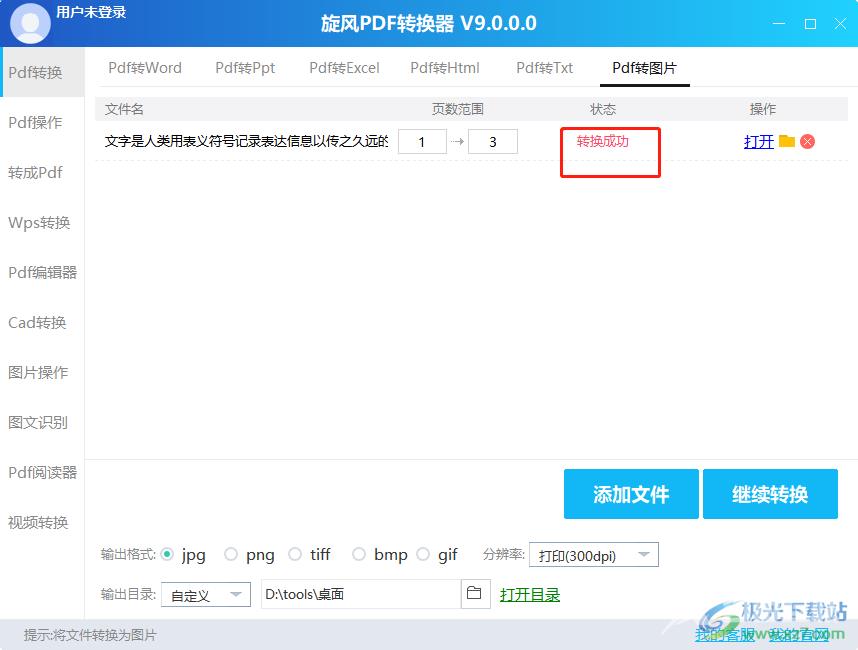
Task: Select 图片操作 in the sidebar
Action: pos(43,373)
